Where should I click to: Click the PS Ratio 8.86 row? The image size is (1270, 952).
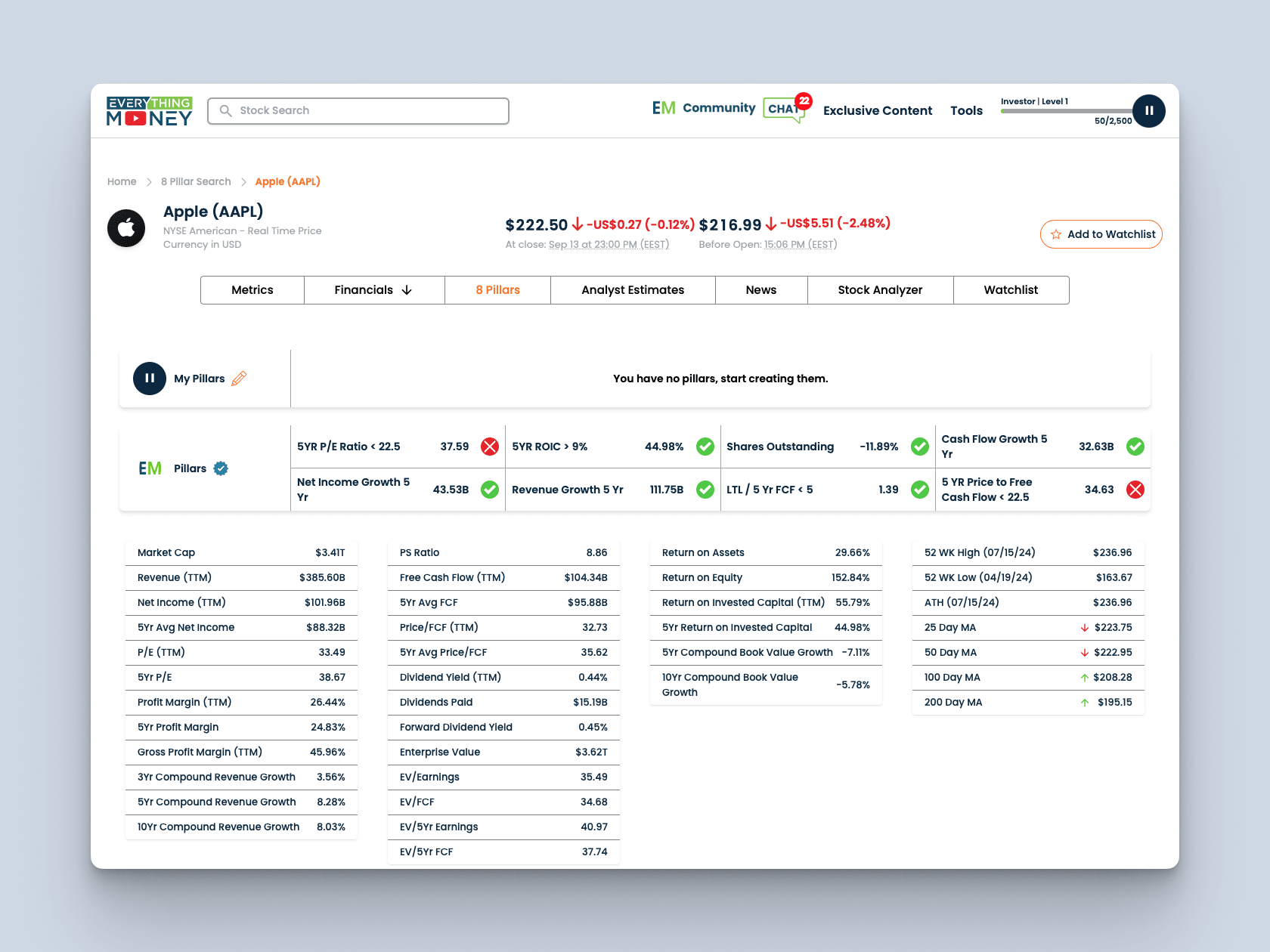503,553
